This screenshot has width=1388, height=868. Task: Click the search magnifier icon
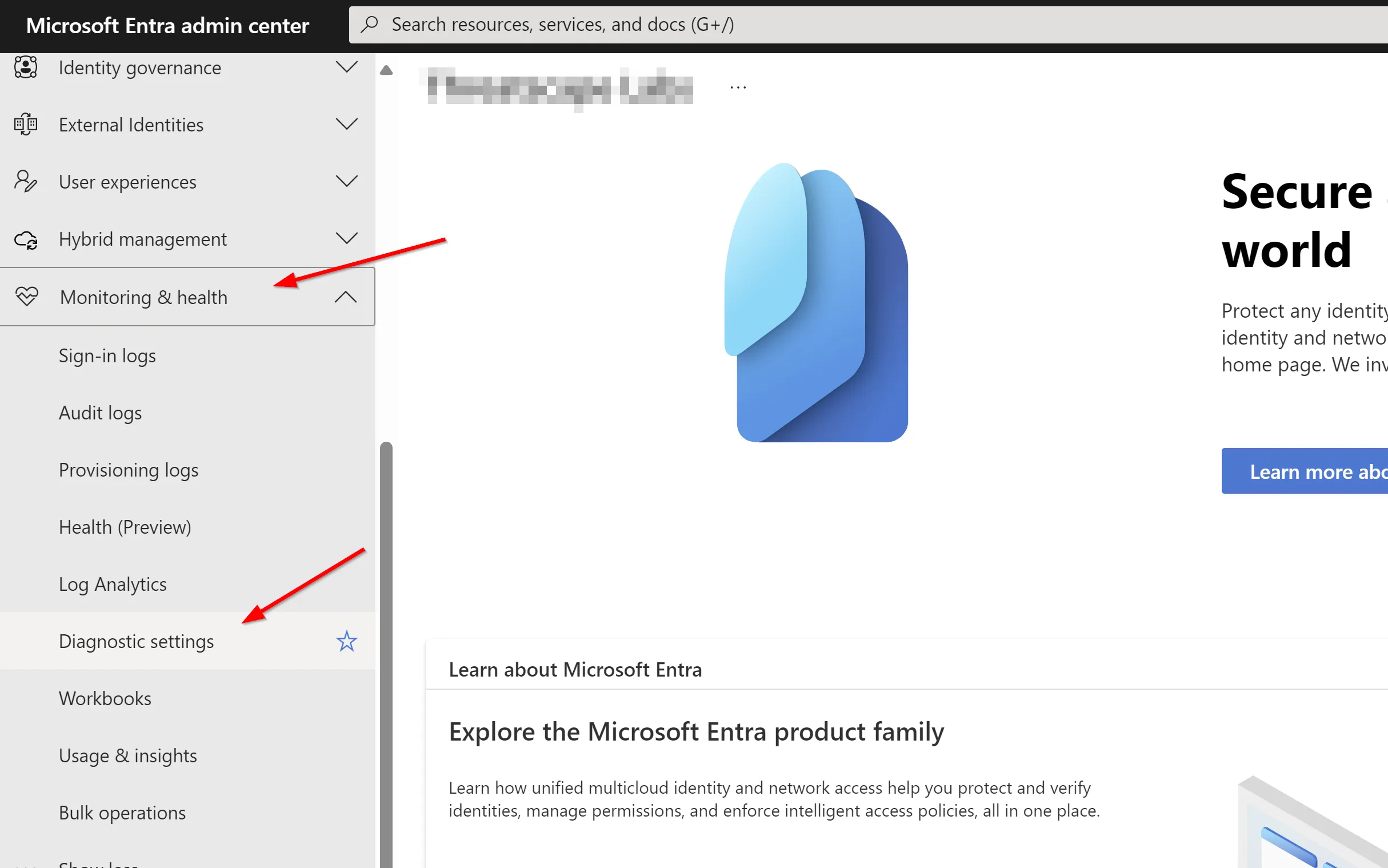[x=369, y=24]
